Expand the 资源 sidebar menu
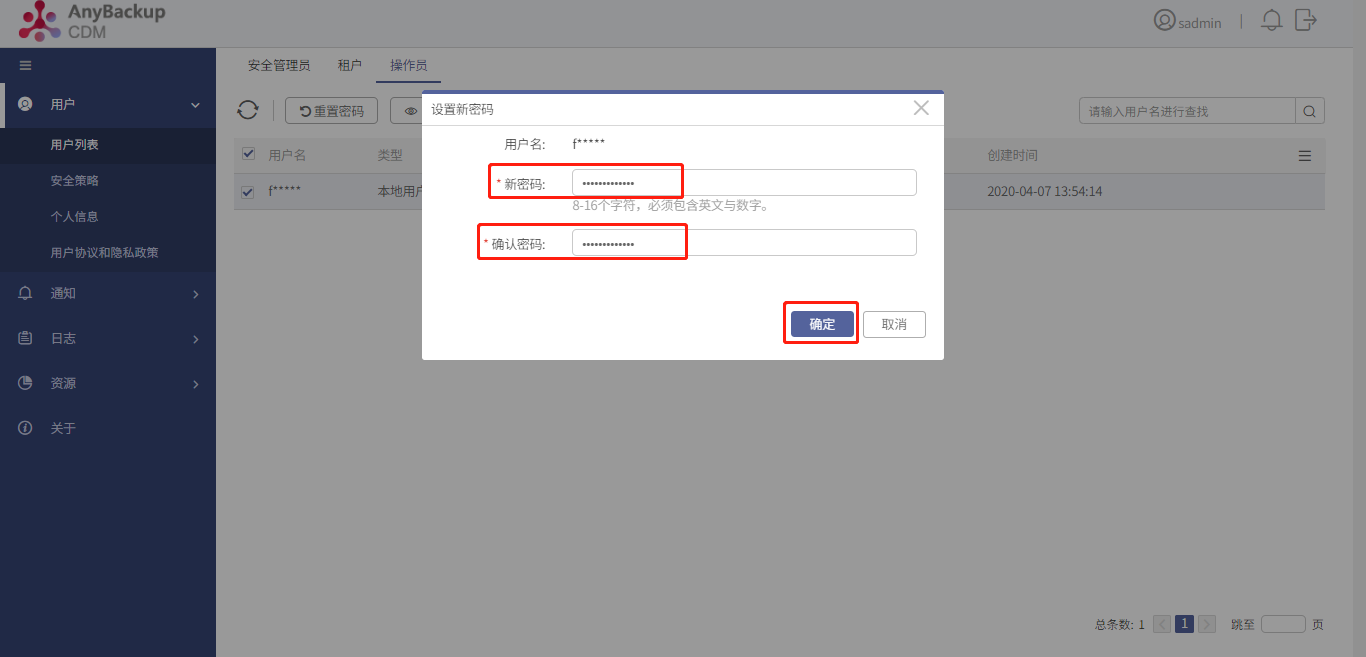The width and height of the screenshot is (1366, 657). coord(108,384)
